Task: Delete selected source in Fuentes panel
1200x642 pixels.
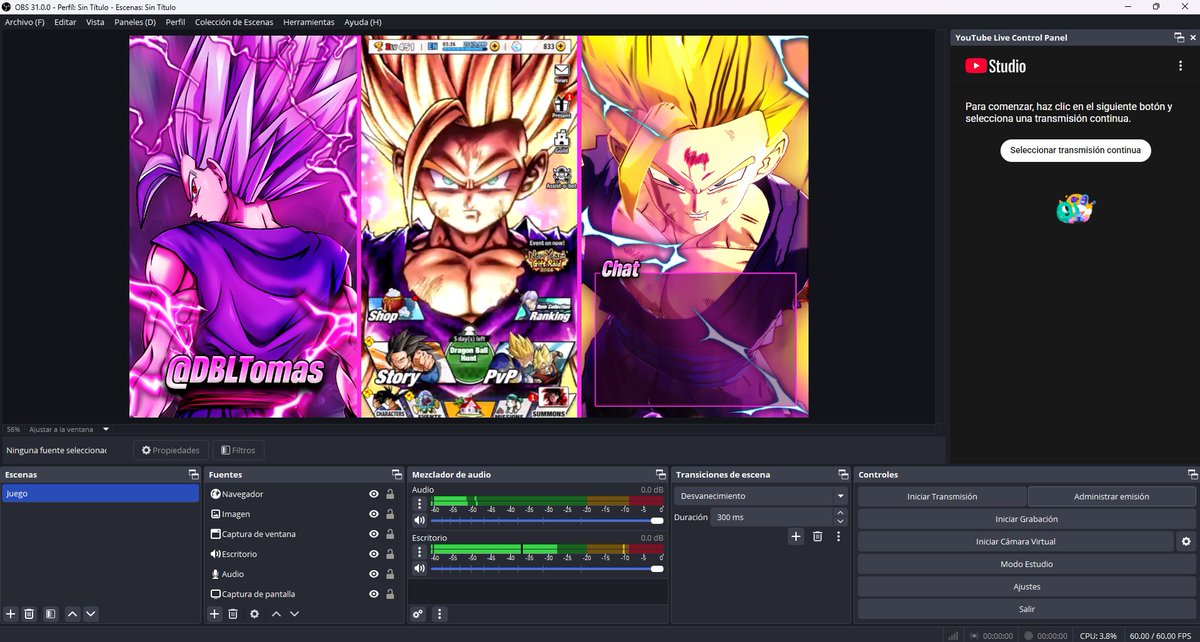Action: (233, 613)
